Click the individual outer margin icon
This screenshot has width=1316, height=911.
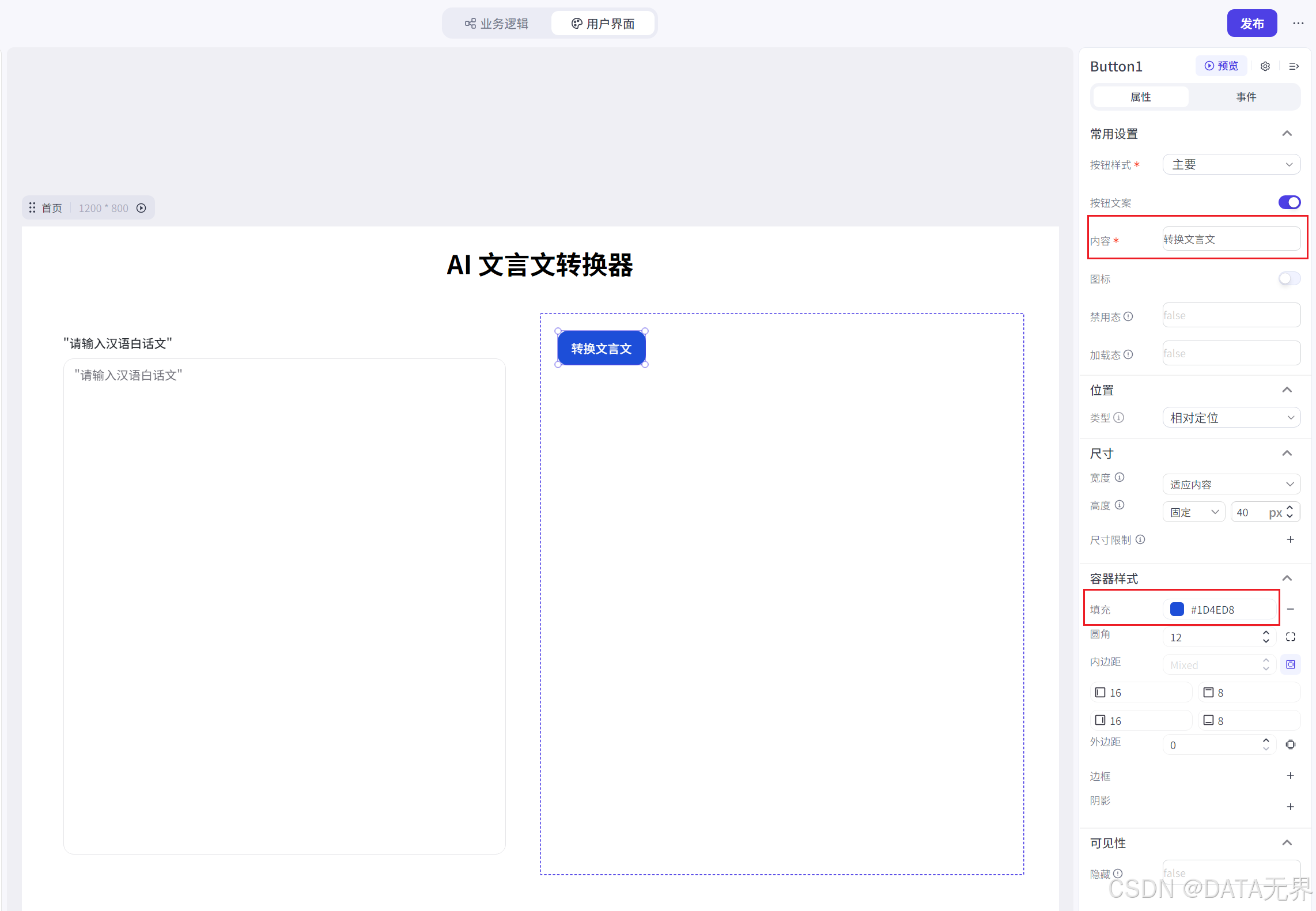point(1291,744)
